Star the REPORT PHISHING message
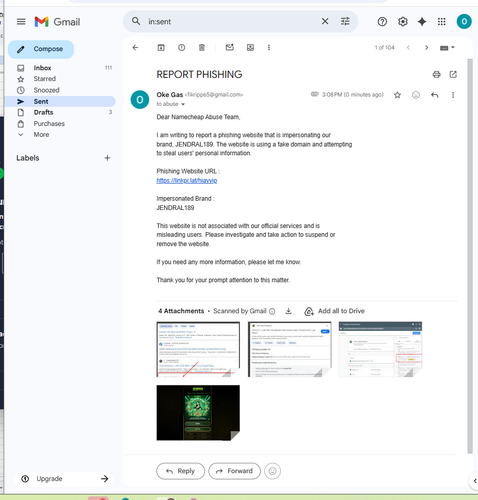This screenshot has width=478, height=500. [x=397, y=95]
